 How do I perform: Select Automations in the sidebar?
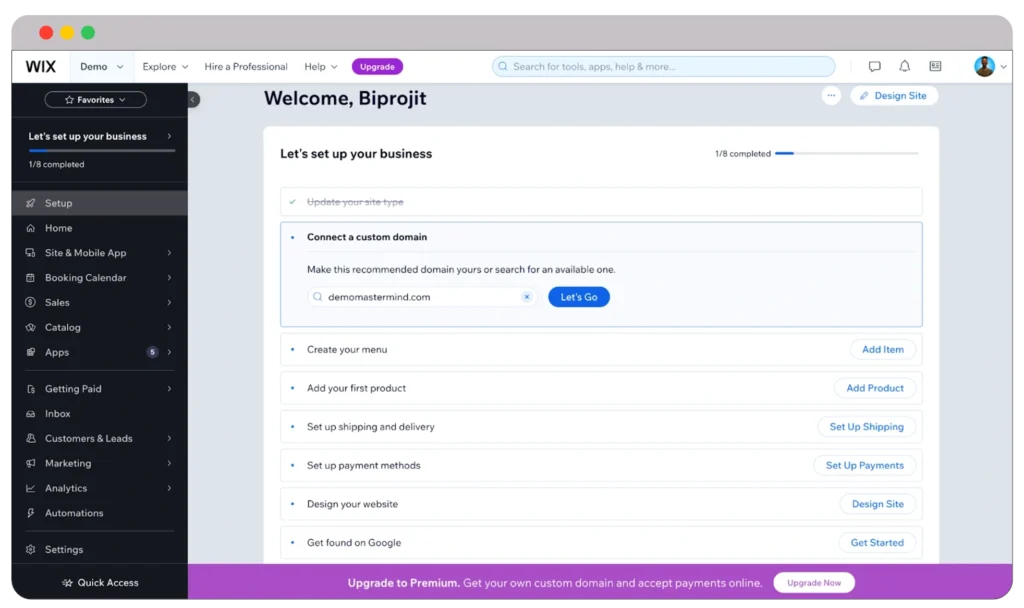point(74,513)
